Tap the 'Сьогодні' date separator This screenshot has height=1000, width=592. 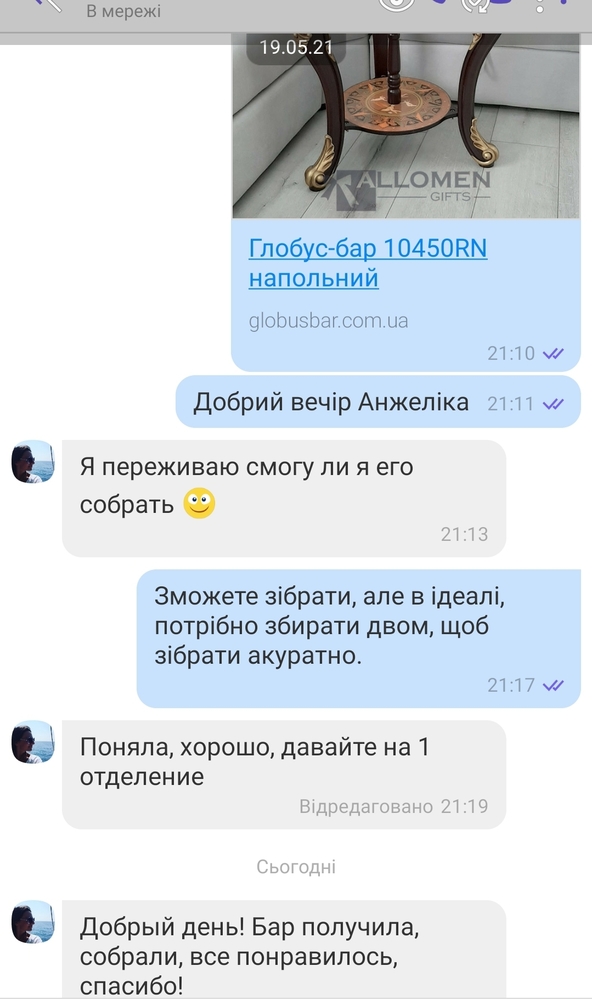tap(296, 866)
